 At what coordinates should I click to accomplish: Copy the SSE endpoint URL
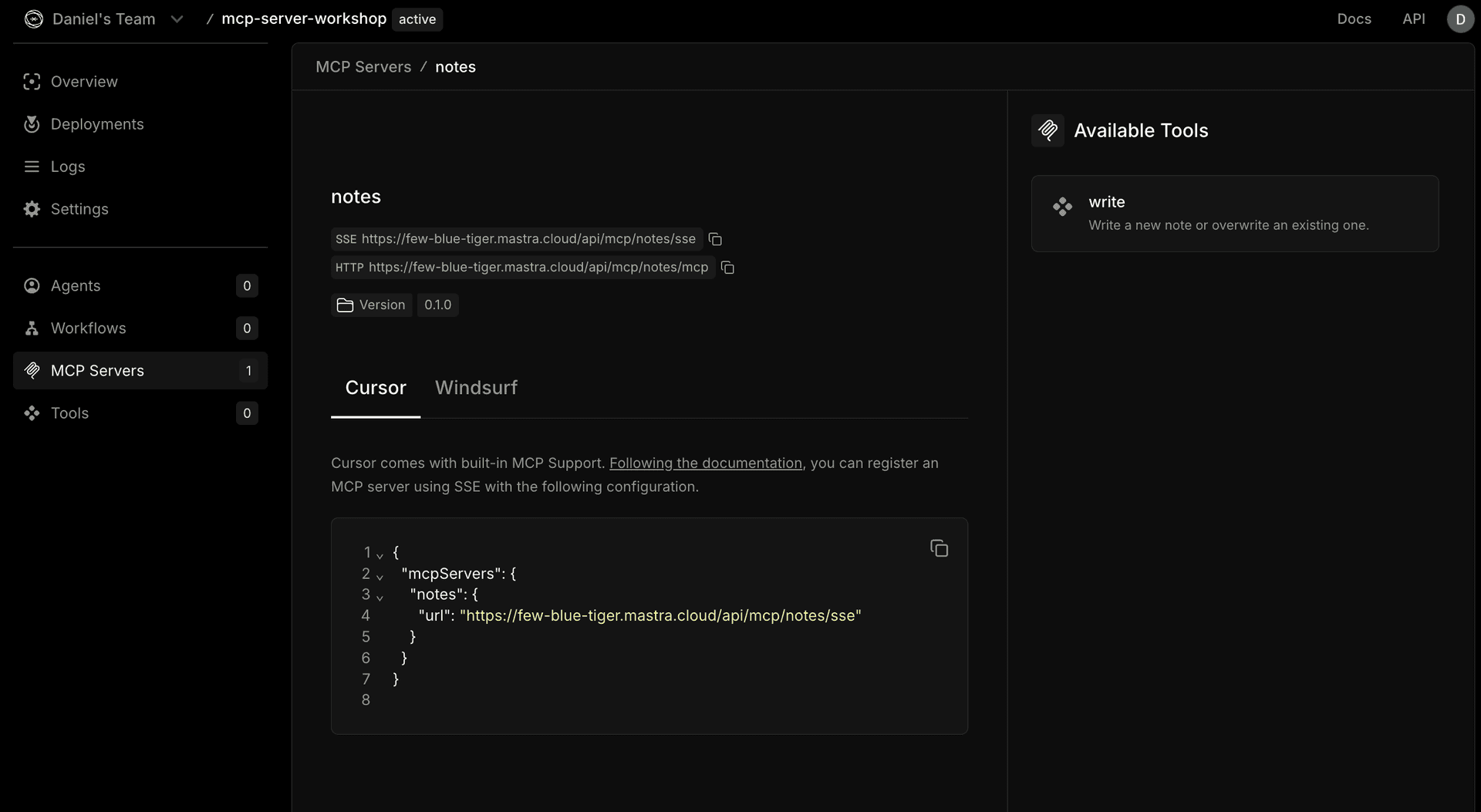[715, 239]
